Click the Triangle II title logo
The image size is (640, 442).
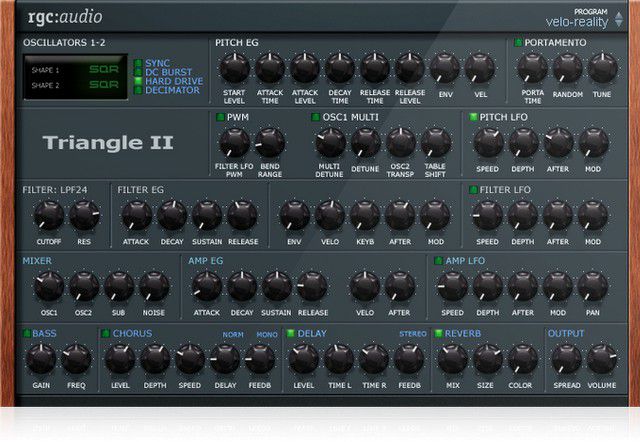pyautogui.click(x=108, y=143)
